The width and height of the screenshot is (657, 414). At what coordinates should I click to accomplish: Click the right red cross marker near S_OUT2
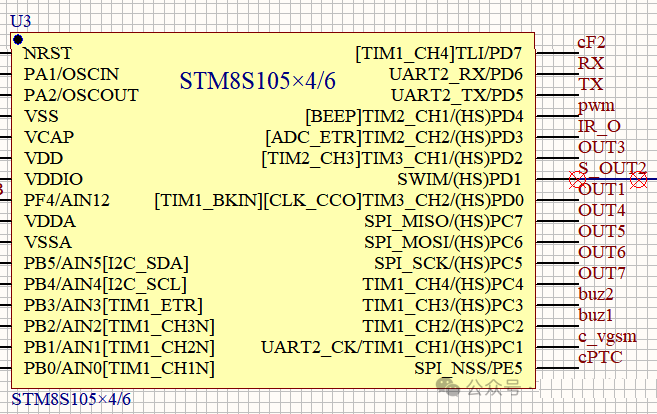pyautogui.click(x=636, y=180)
